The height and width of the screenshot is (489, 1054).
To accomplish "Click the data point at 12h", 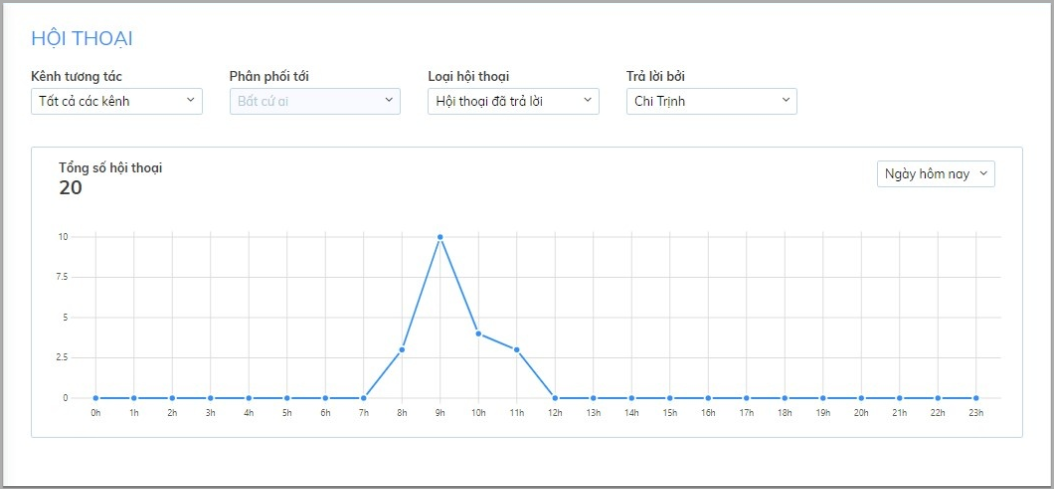I will click(555, 398).
